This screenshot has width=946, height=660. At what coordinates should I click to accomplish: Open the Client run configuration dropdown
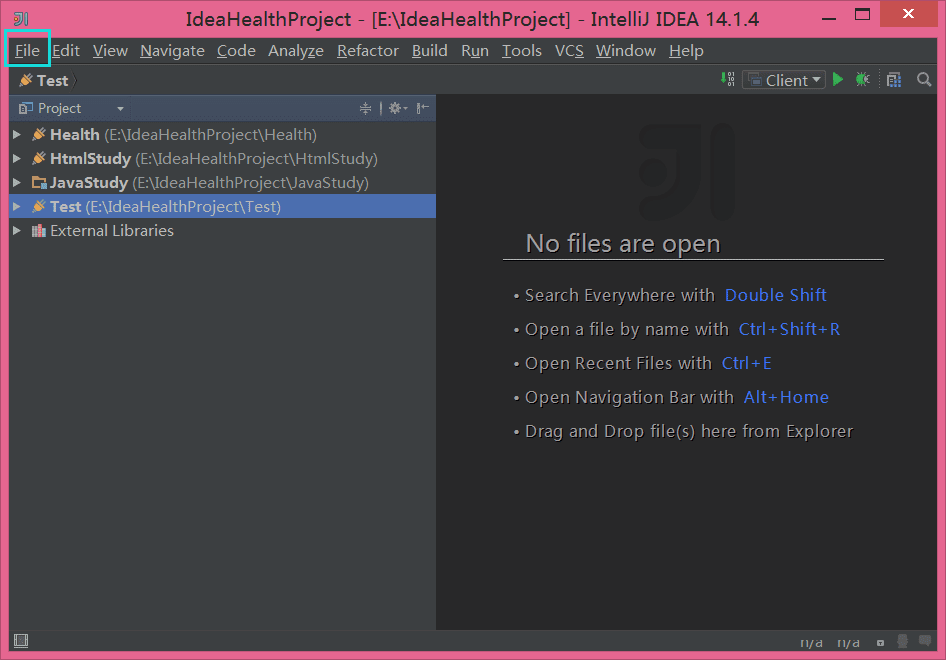[784, 80]
